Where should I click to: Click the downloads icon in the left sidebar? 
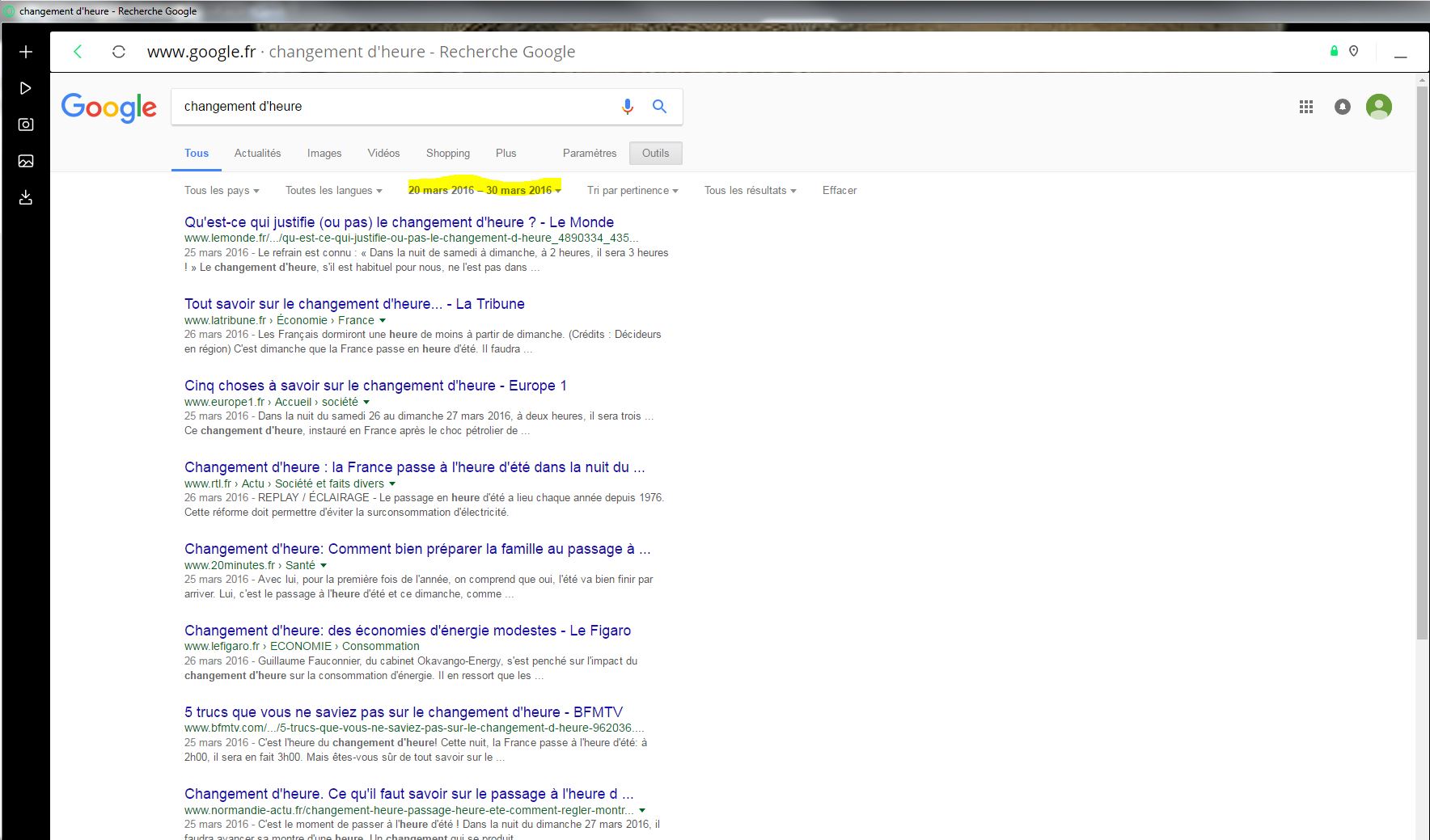[x=26, y=197]
